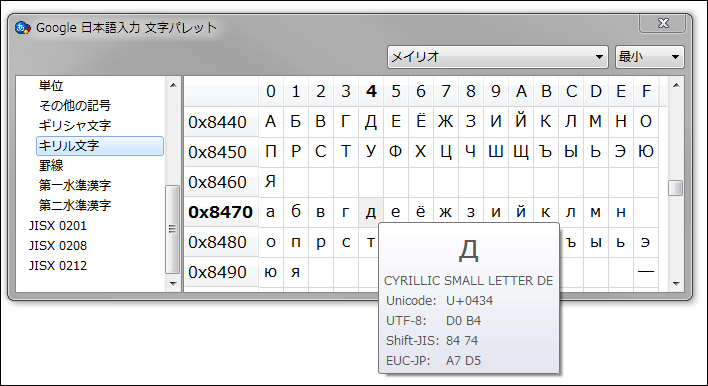
Task: Click the 0x8480 row header
Action: pyautogui.click(x=221, y=242)
